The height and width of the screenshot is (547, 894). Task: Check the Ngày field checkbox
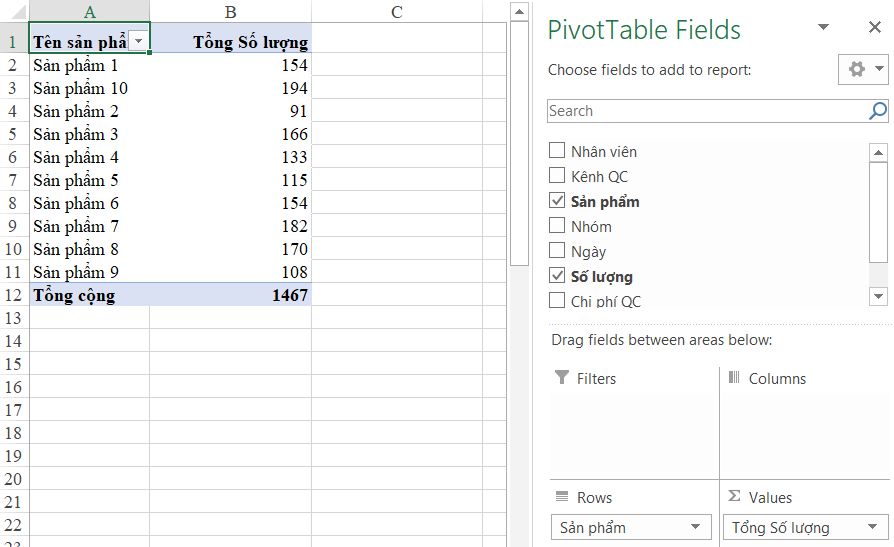(x=556, y=251)
